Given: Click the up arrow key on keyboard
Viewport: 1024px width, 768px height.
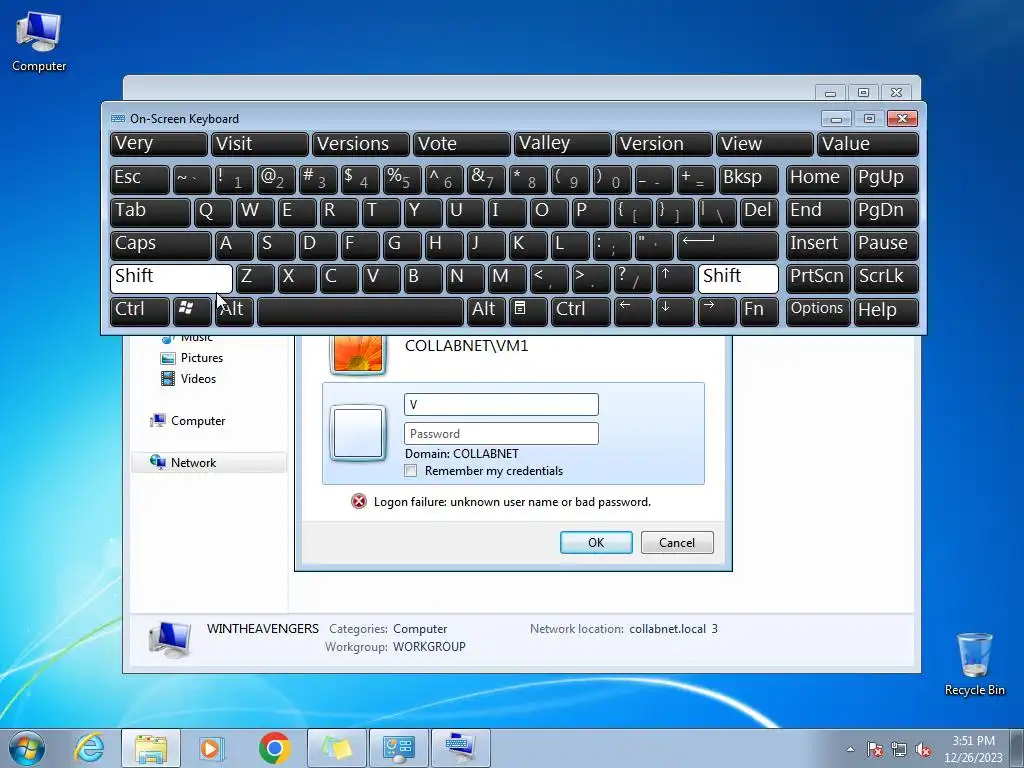Looking at the screenshot, I should pyautogui.click(x=675, y=278).
